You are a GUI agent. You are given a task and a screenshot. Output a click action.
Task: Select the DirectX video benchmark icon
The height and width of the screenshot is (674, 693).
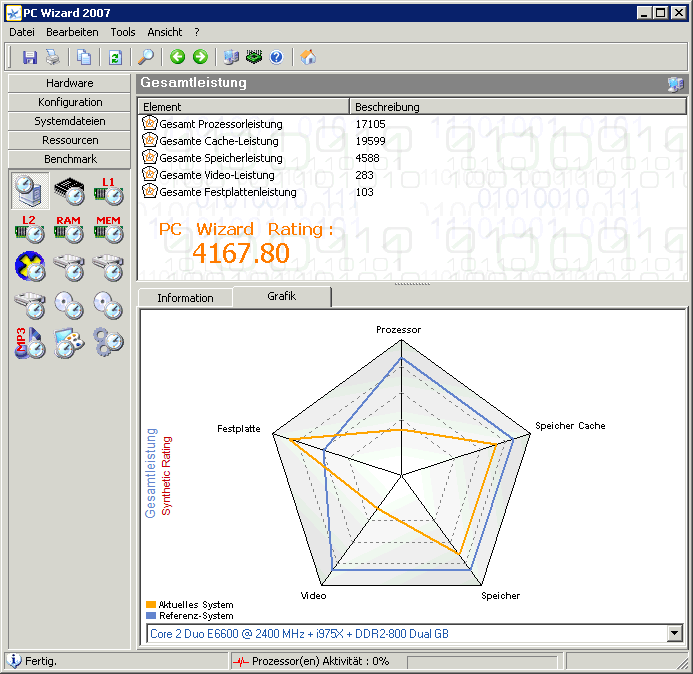coord(30,267)
